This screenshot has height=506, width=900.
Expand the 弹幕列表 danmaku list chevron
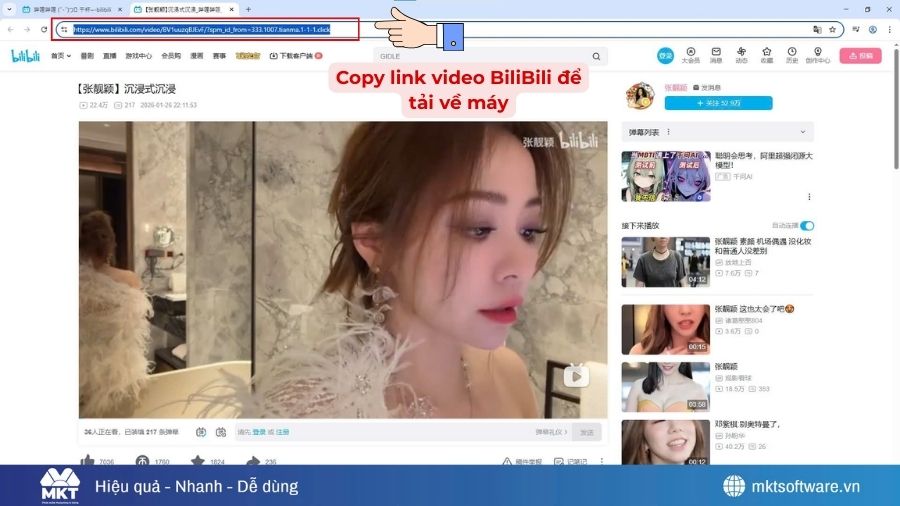coord(802,132)
